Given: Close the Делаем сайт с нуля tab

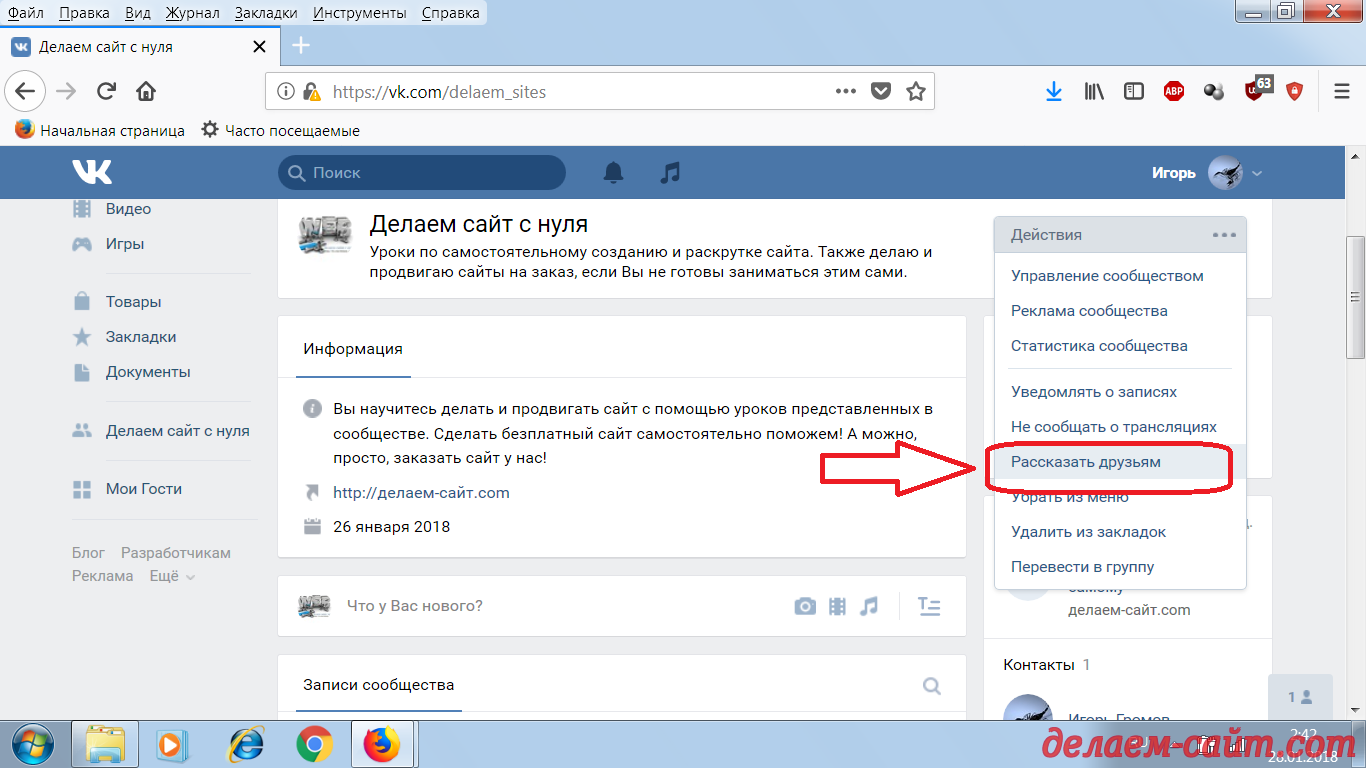Looking at the screenshot, I should coord(260,47).
